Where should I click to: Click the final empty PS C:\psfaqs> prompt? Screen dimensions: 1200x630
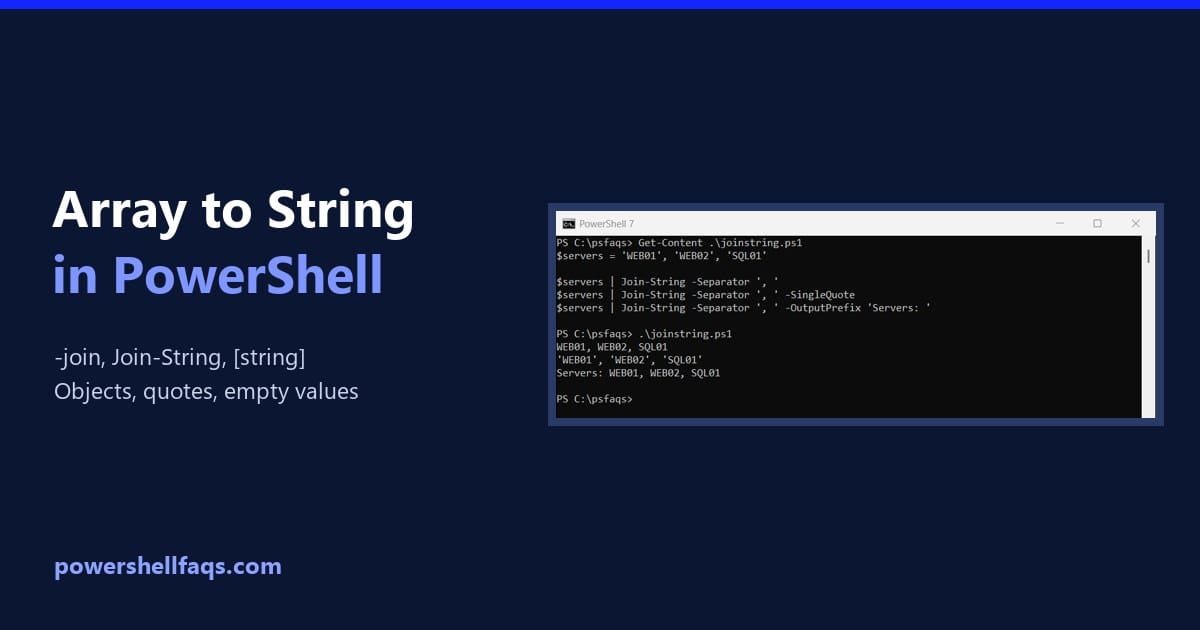click(595, 399)
